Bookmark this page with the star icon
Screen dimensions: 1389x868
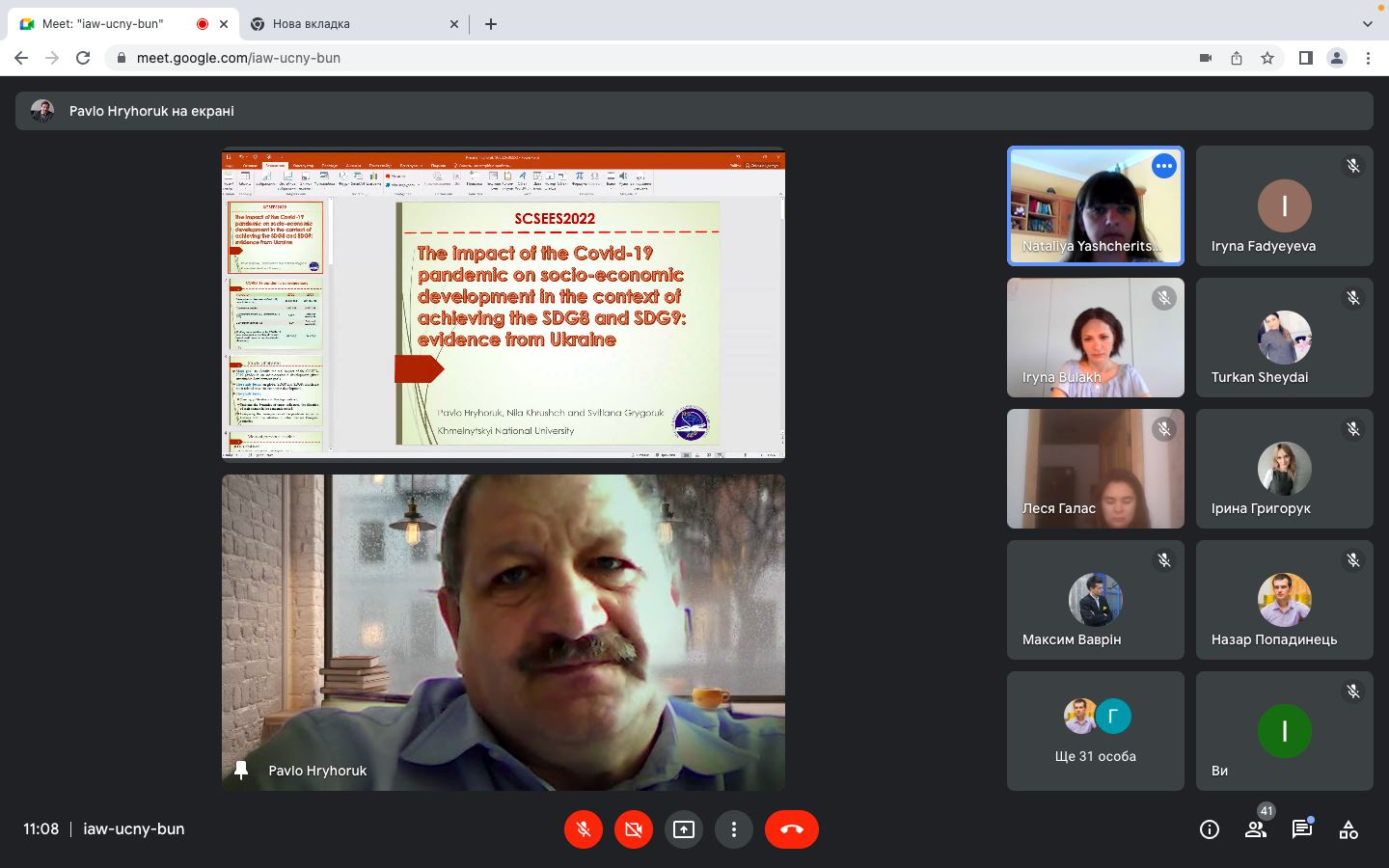coord(1267,58)
